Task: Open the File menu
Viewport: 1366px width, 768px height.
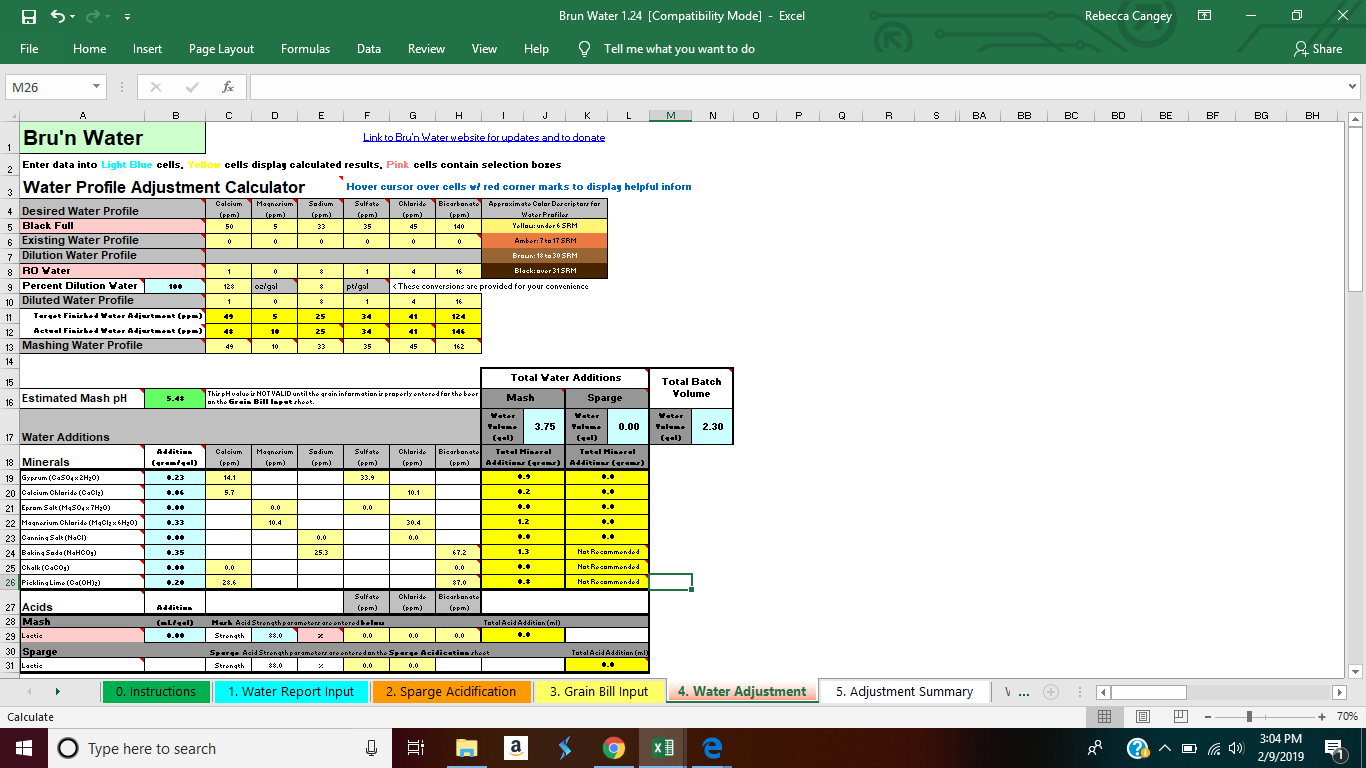Action: click(29, 49)
